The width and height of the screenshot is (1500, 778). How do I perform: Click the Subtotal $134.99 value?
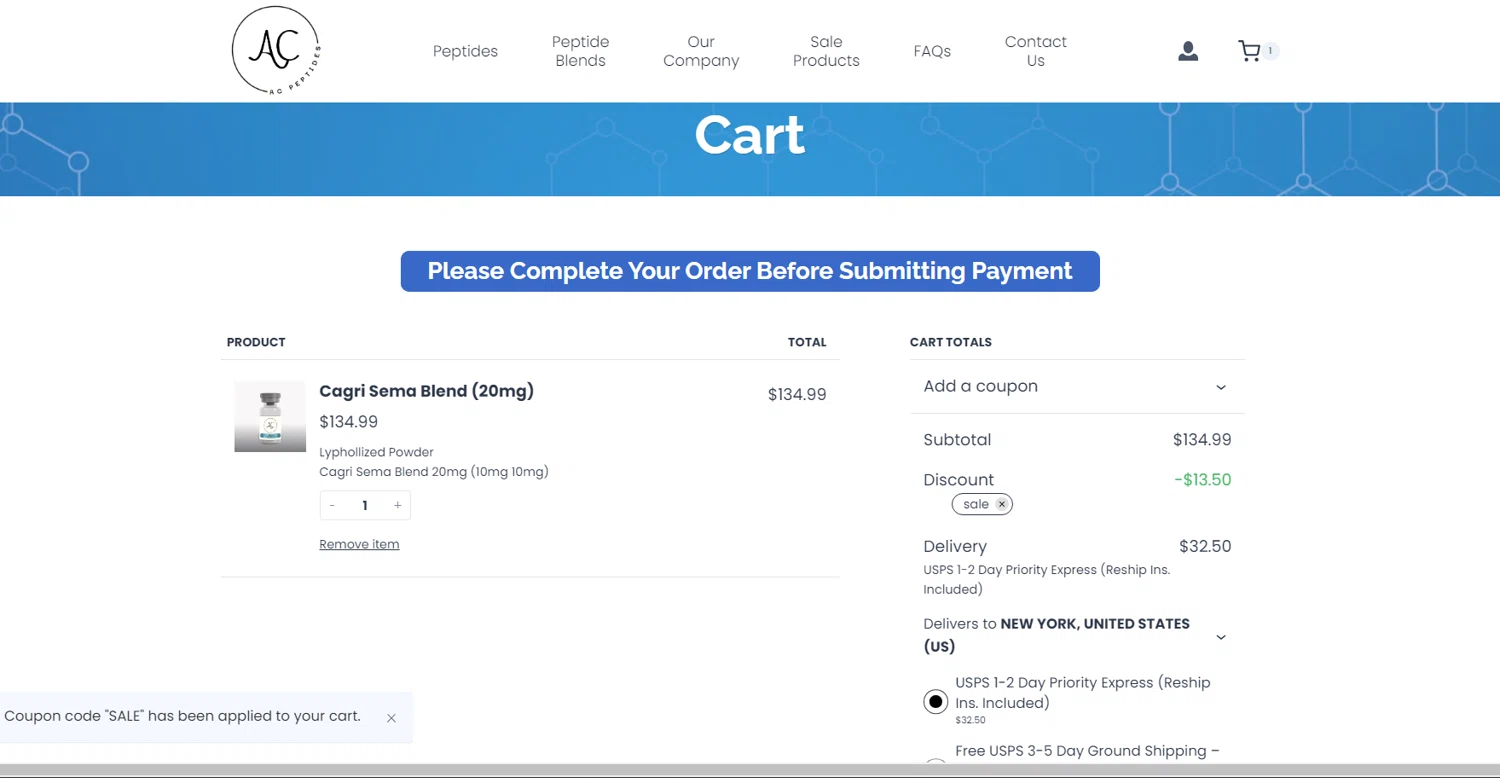1202,440
